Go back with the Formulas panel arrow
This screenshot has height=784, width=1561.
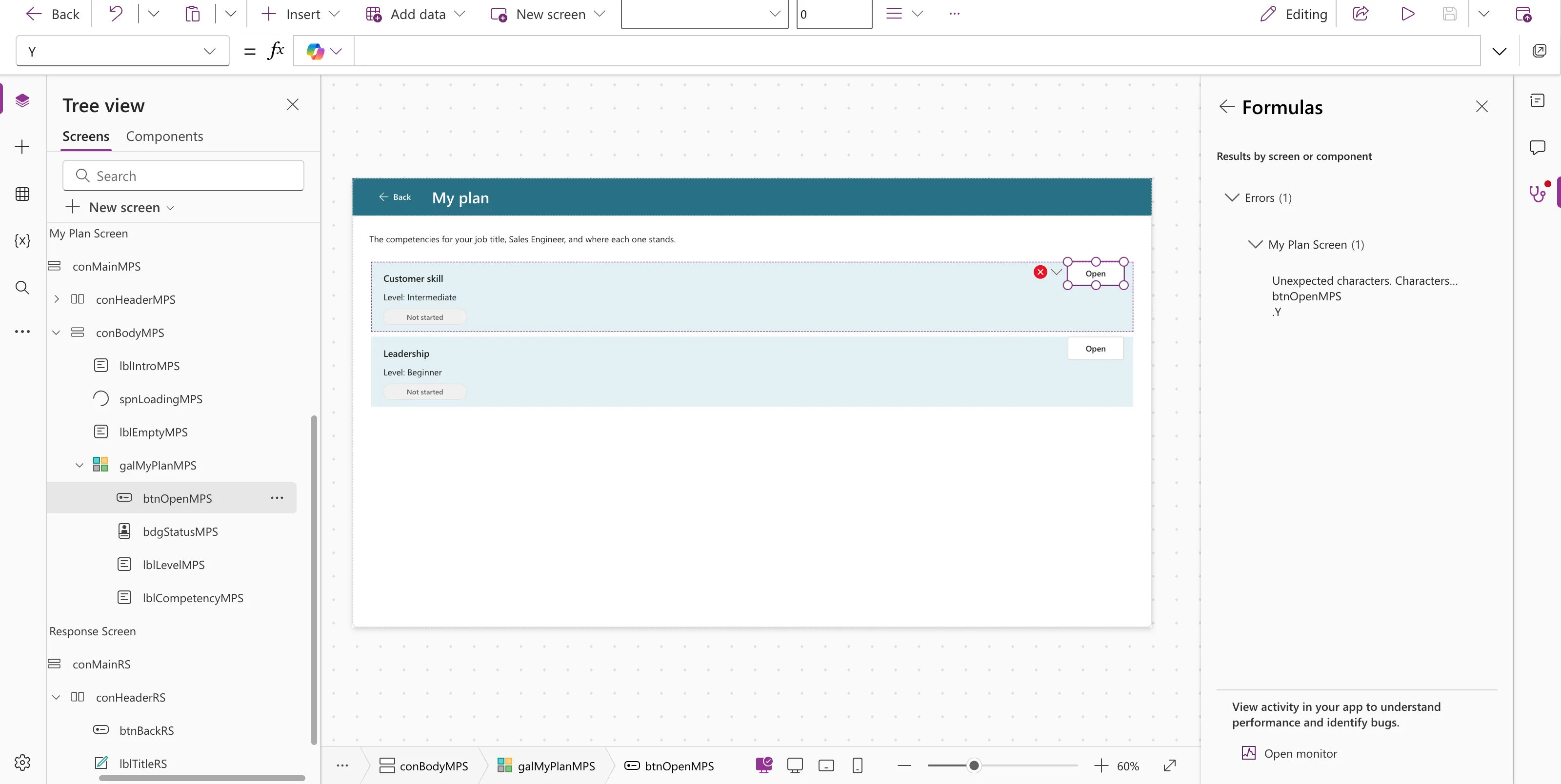(x=1227, y=107)
